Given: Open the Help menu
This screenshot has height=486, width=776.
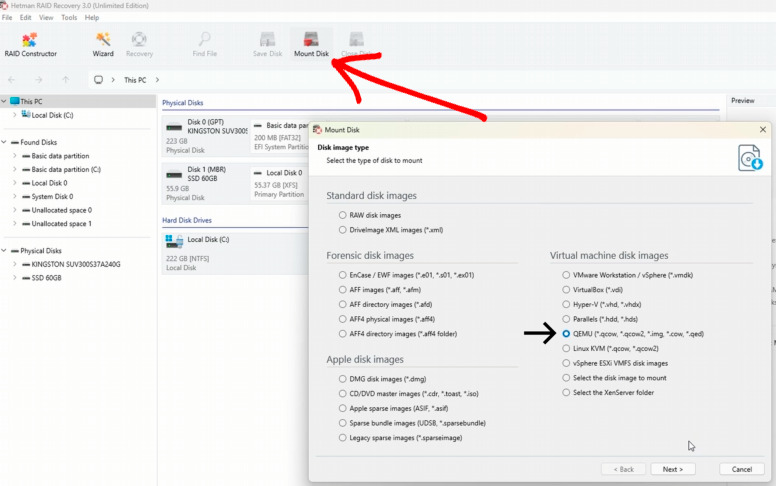Looking at the screenshot, I should (x=92, y=17).
